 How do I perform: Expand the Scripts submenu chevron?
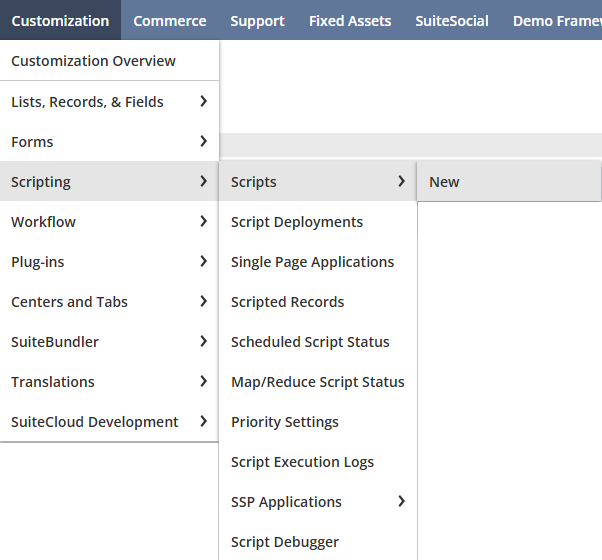click(402, 181)
